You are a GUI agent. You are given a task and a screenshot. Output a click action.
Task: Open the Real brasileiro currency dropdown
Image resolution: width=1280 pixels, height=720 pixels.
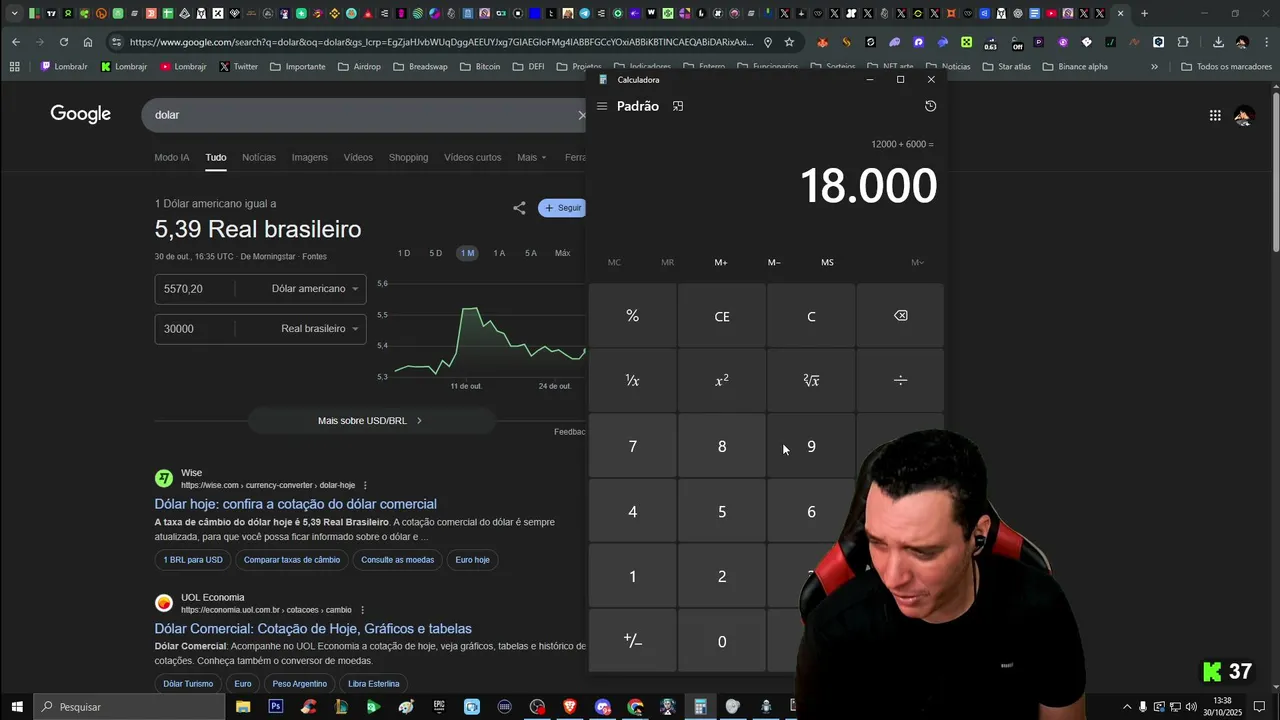point(319,329)
